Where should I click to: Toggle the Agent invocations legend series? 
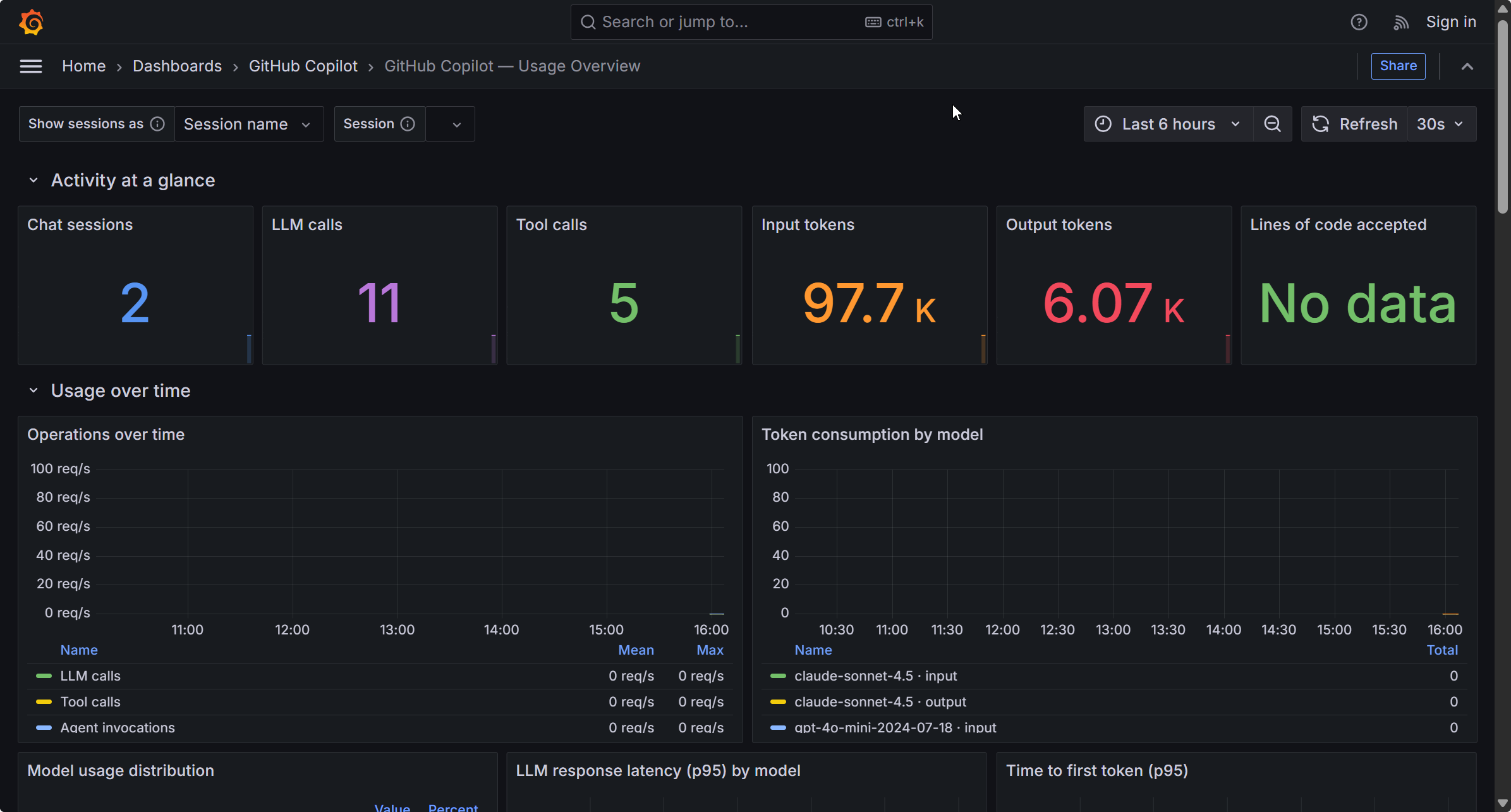pos(118,727)
